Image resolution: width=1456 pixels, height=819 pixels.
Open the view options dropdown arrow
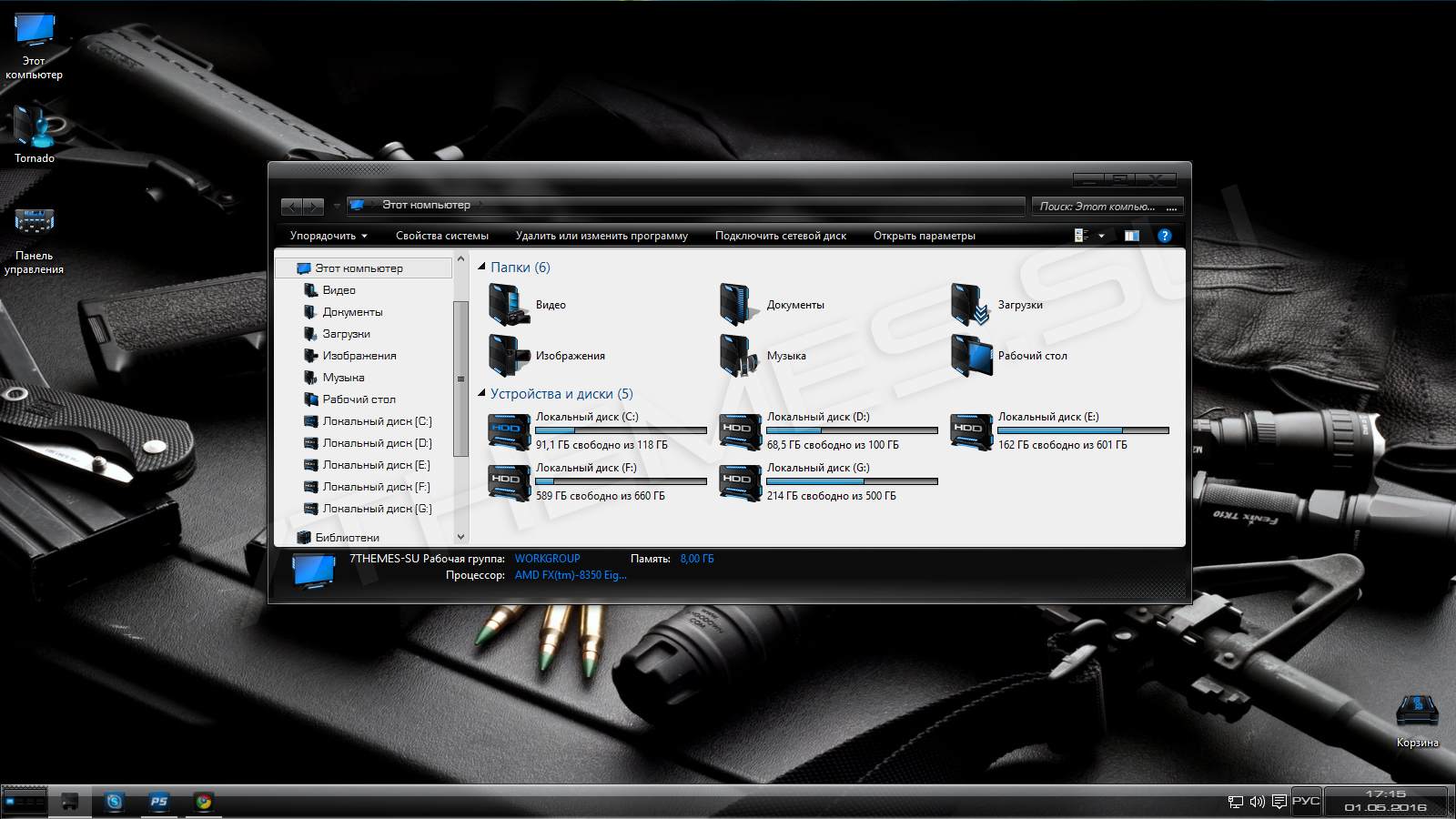point(1101,236)
